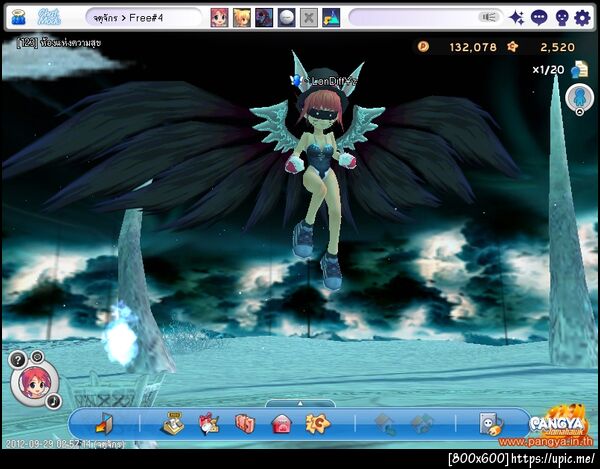
Task: Exit the room via door icon
Action: coord(104,424)
